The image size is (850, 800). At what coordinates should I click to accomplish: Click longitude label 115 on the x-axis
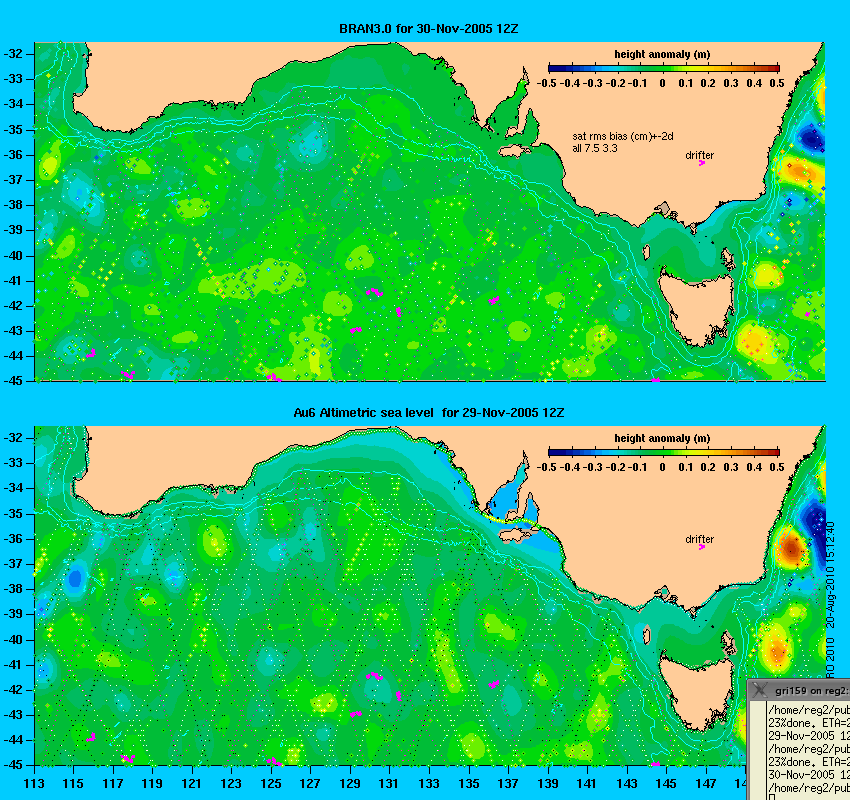pos(73,783)
